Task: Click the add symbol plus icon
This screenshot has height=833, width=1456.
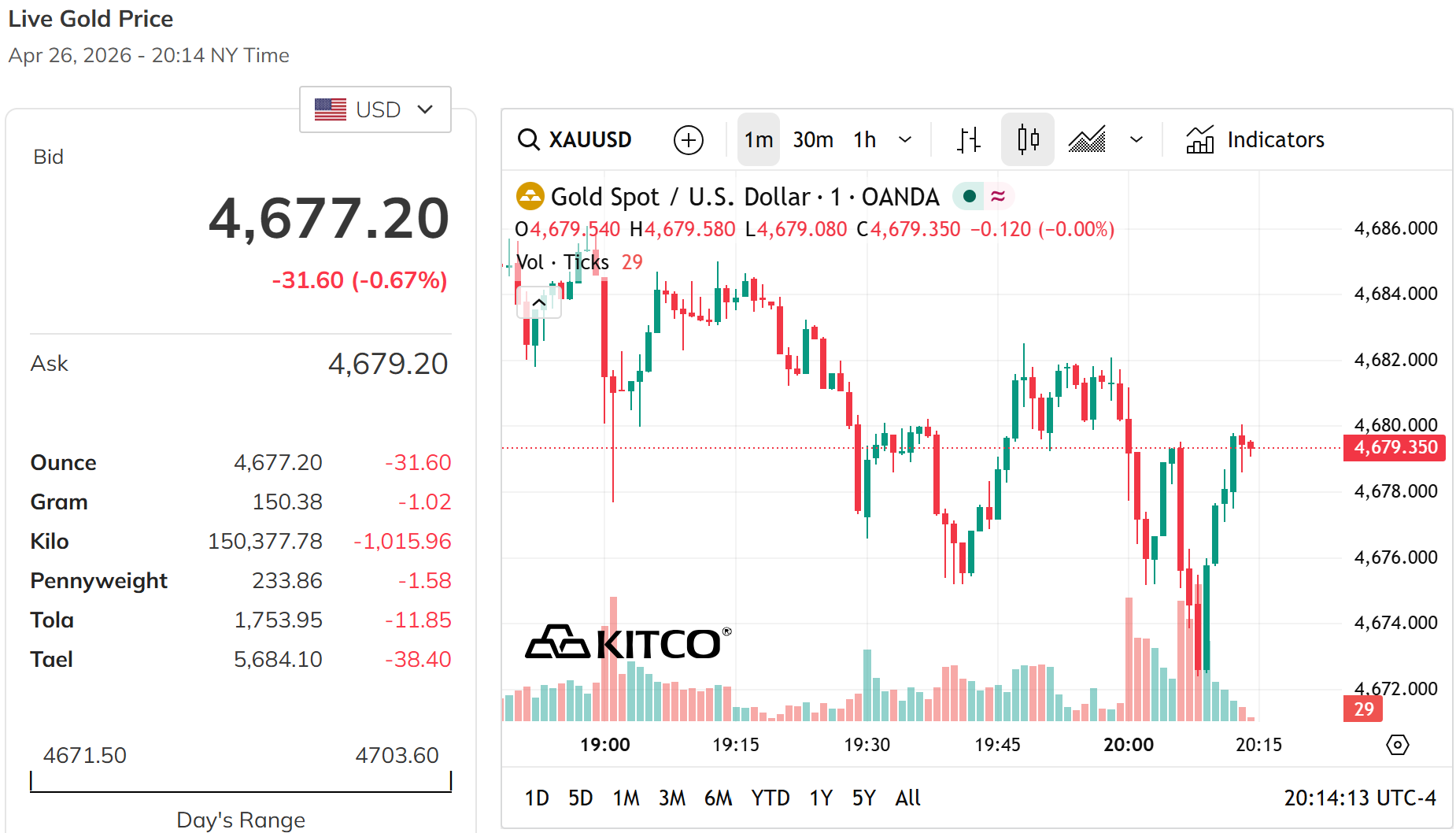Action: (689, 140)
